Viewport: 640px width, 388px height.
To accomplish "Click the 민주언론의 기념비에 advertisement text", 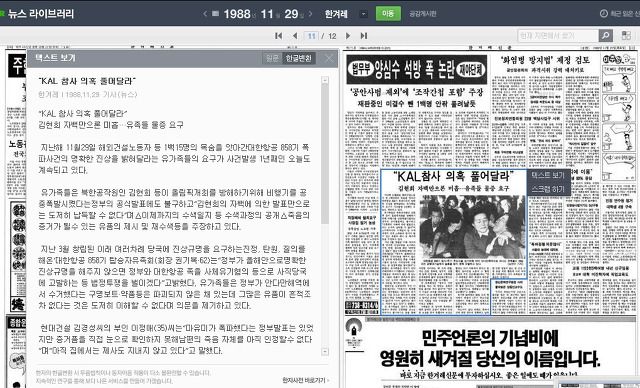I will [x=490, y=338].
